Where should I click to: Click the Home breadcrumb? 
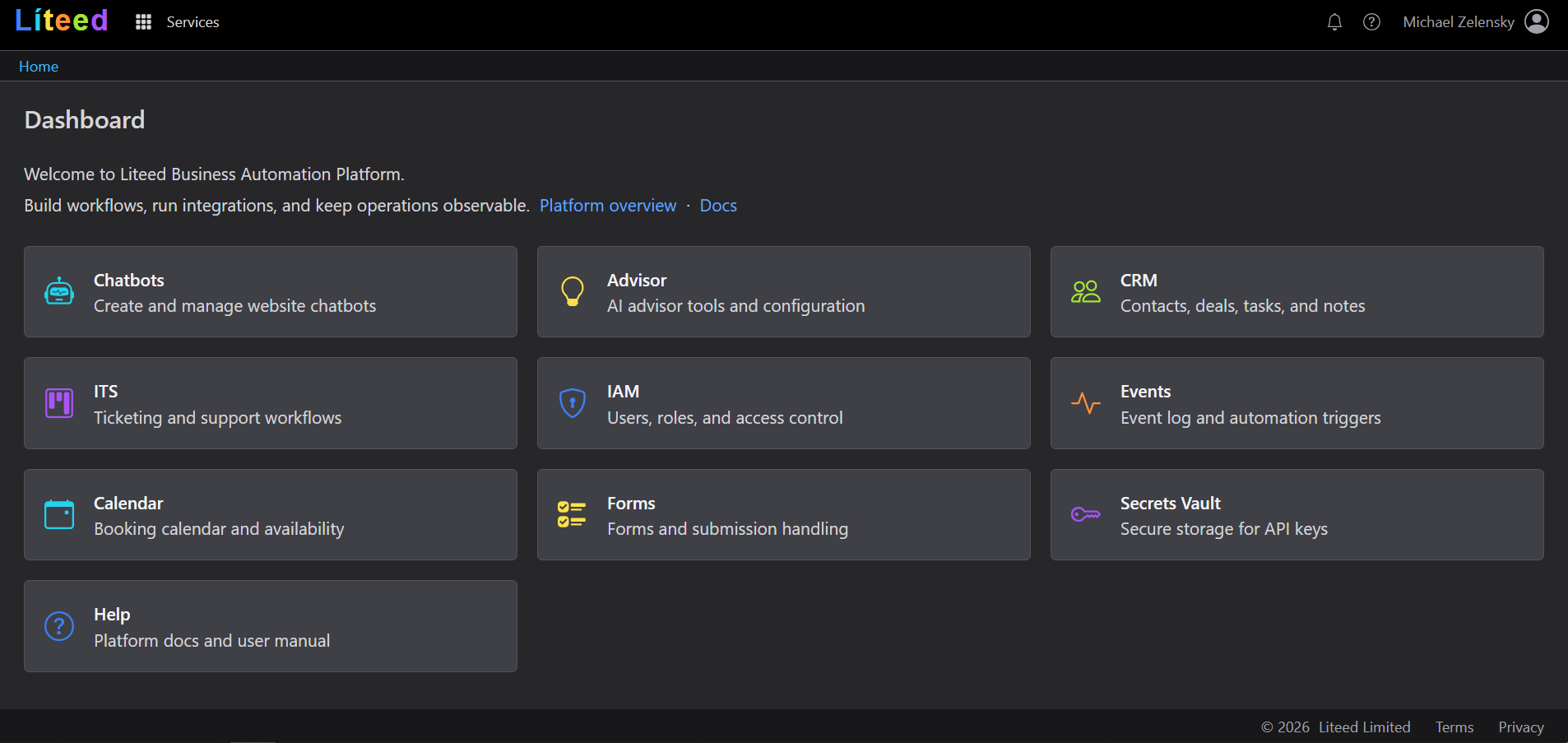[x=38, y=66]
